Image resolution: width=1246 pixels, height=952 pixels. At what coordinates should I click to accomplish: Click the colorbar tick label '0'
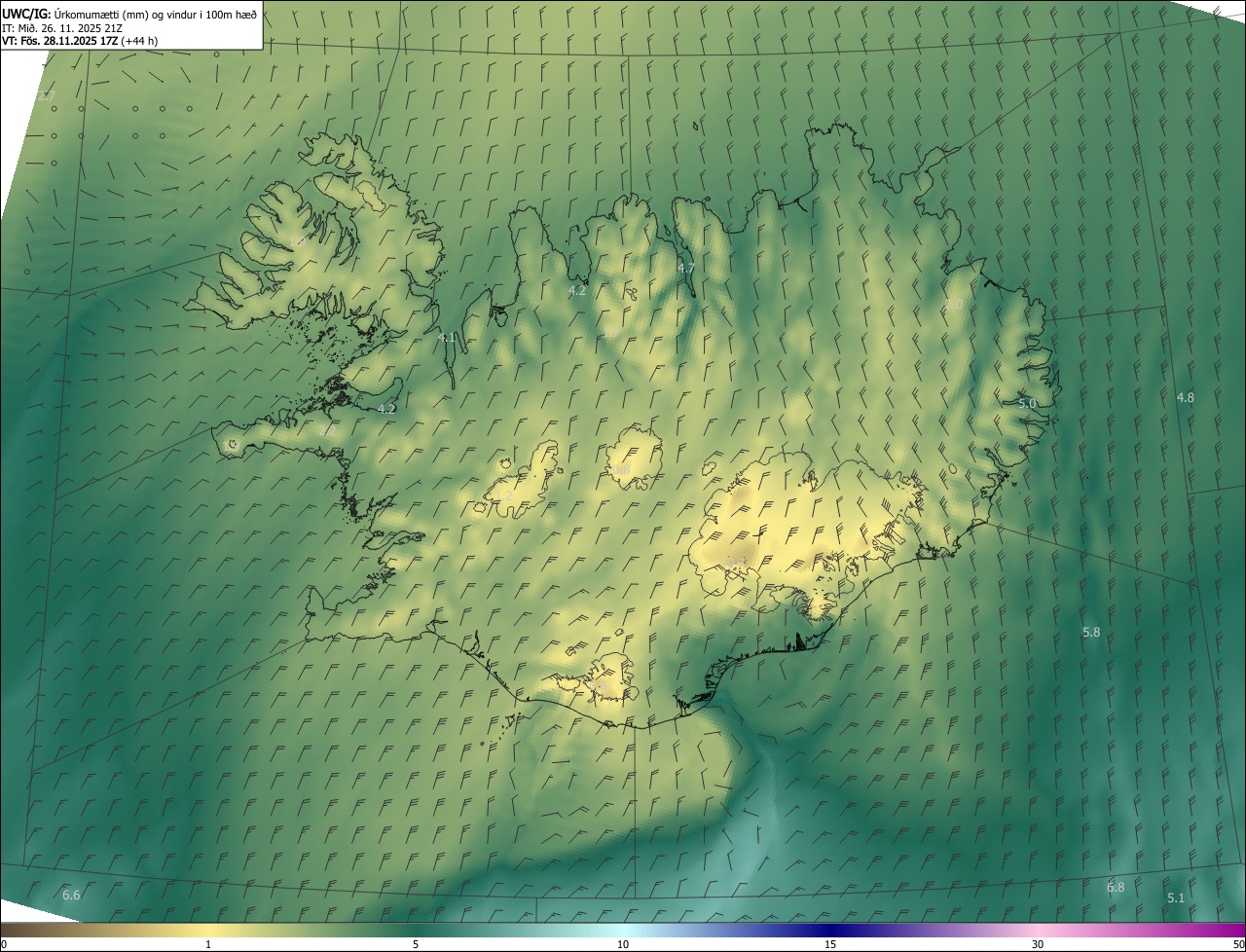pyautogui.click(x=4, y=944)
